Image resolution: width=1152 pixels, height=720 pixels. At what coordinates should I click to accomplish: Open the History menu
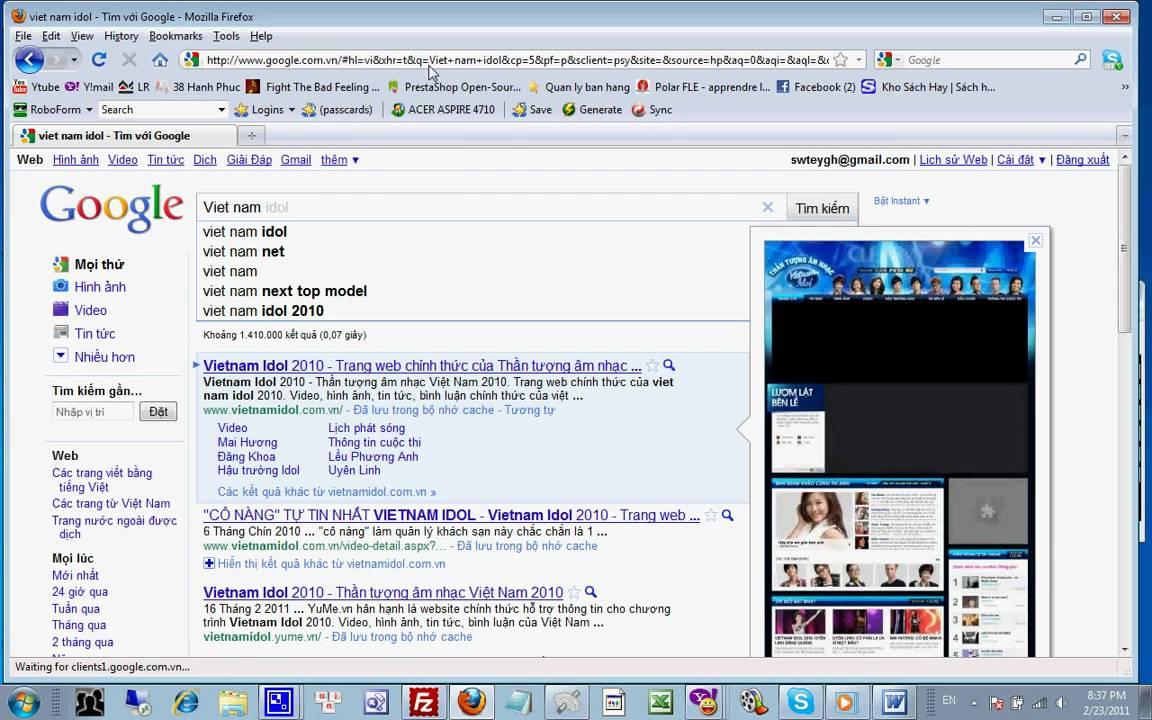click(121, 35)
